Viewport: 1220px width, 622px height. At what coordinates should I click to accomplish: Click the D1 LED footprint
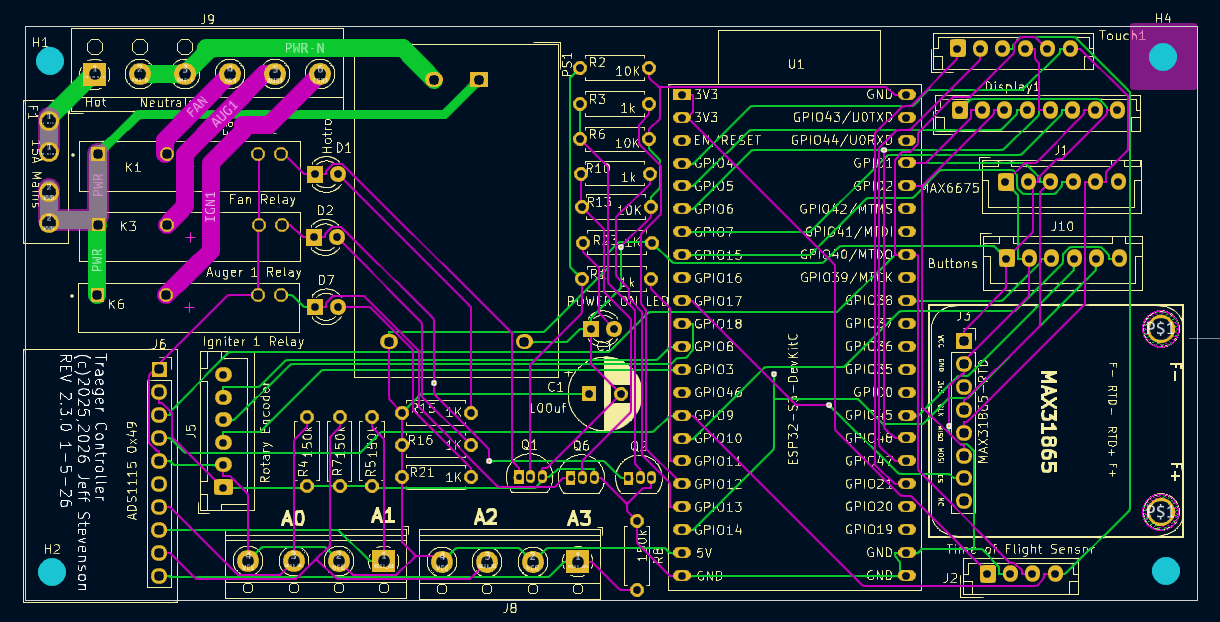[x=326, y=175]
